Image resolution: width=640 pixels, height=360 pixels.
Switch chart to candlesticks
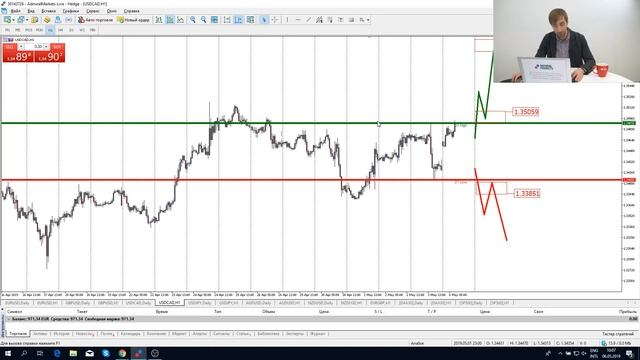coord(170,20)
